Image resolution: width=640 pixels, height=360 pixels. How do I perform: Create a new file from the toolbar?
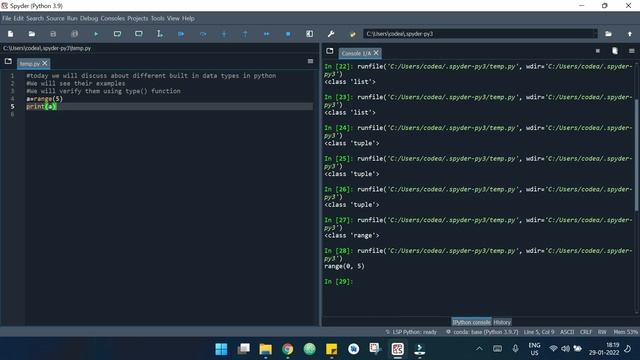coord(11,34)
